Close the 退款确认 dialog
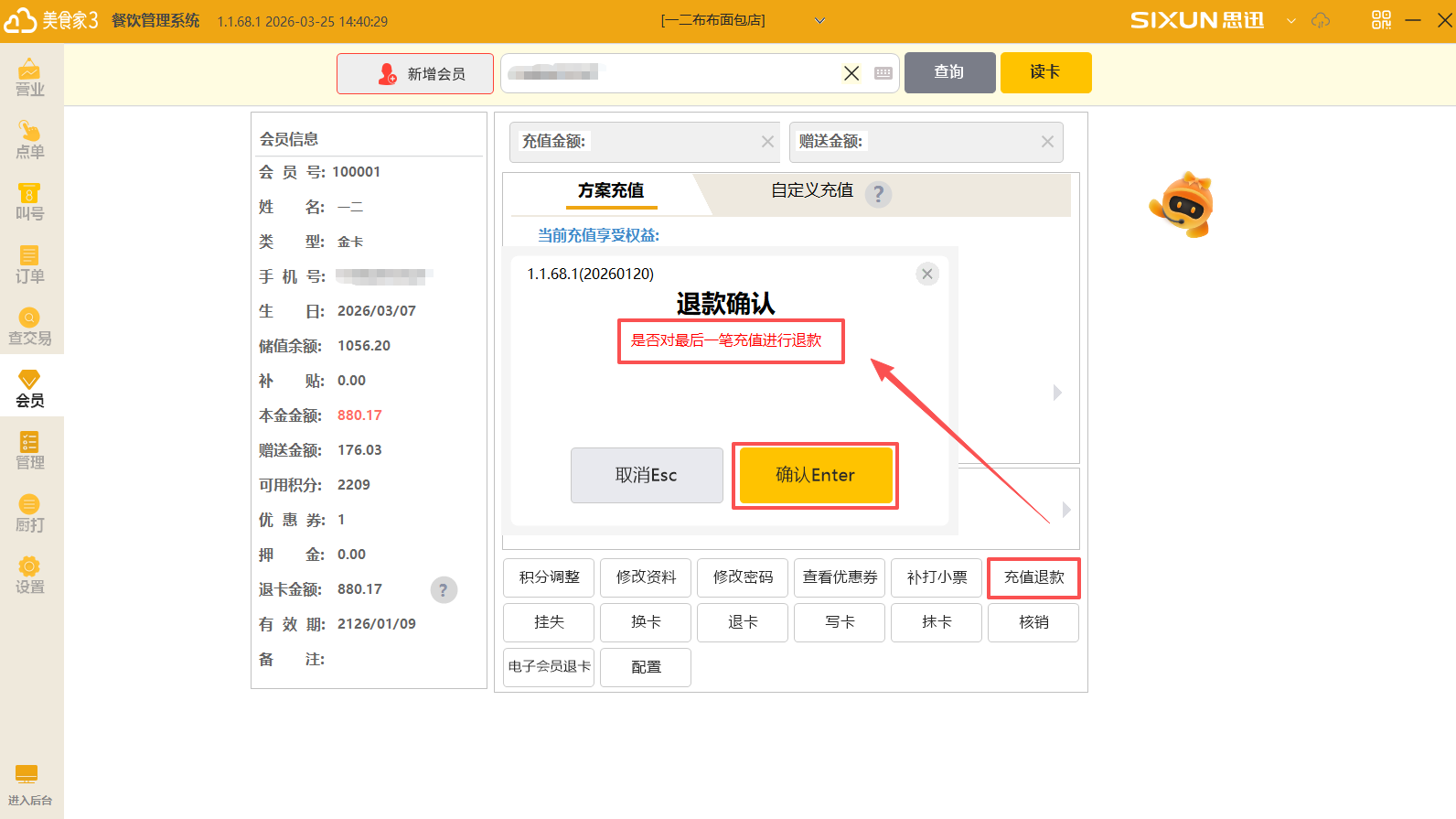 (x=926, y=274)
